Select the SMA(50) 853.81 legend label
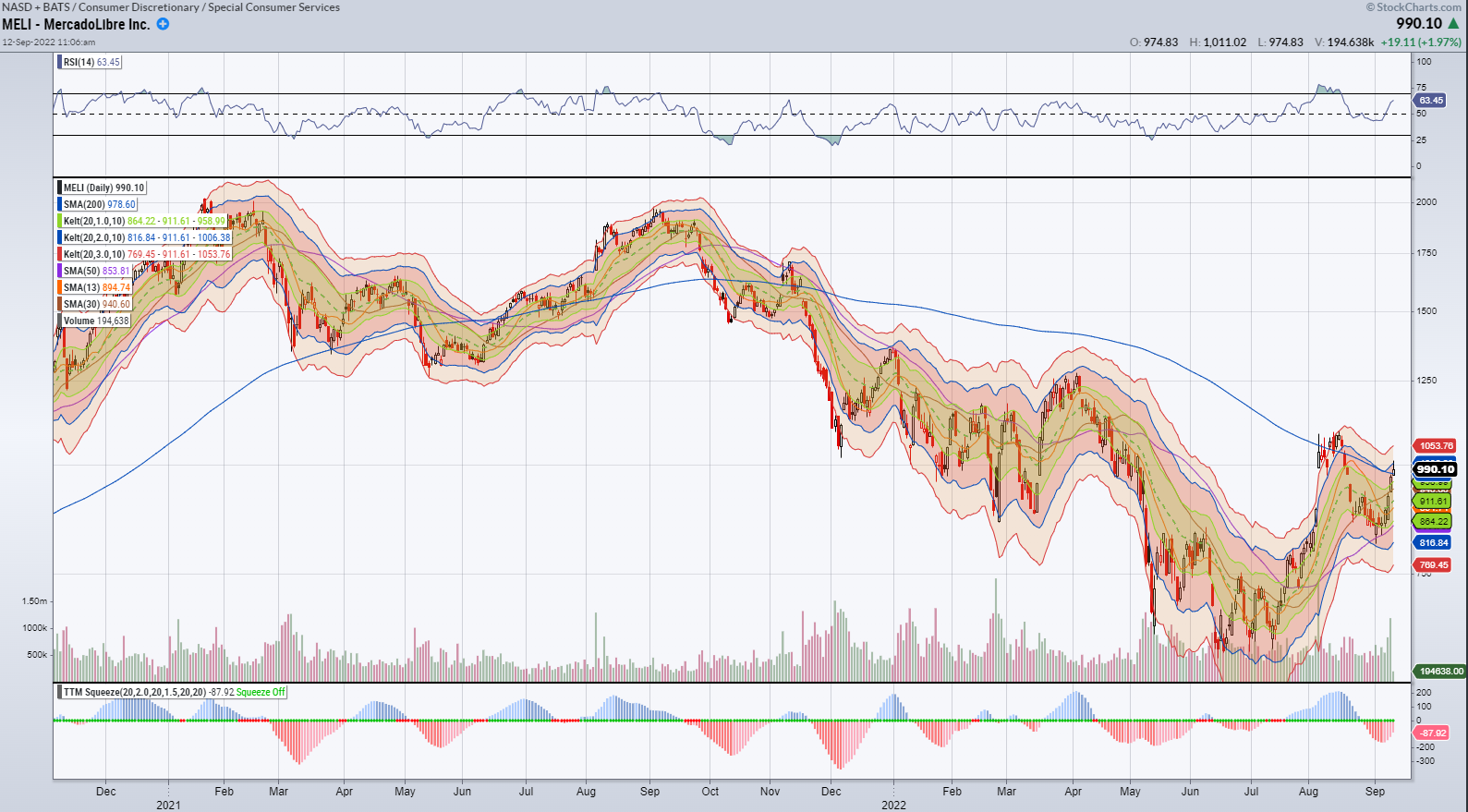This screenshot has height=812, width=1468. 95,271
